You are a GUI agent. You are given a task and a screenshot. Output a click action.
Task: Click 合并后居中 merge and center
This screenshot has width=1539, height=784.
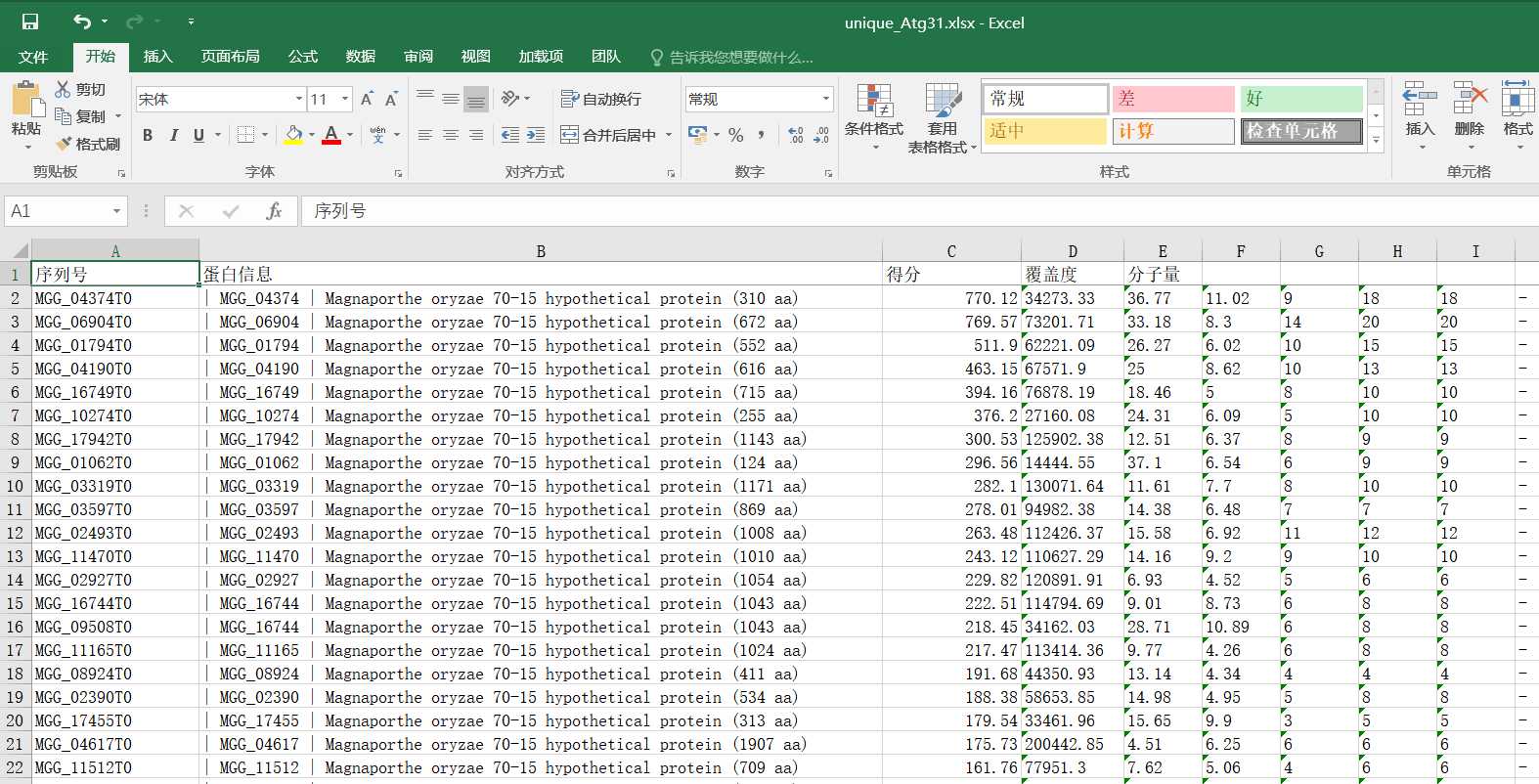[608, 135]
